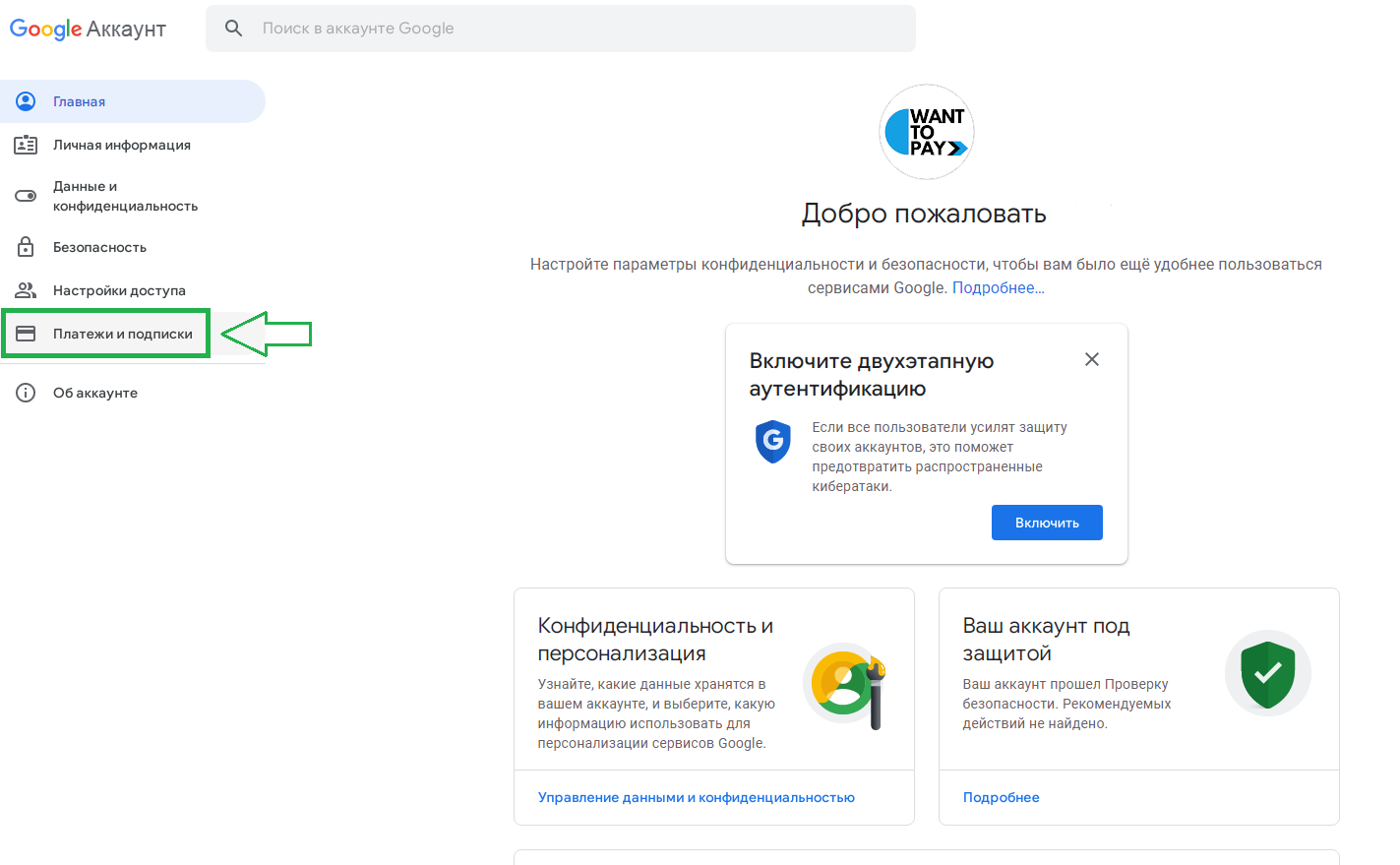1400x865 pixels.
Task: Click the Личная информация ID card icon
Action: tap(26, 145)
